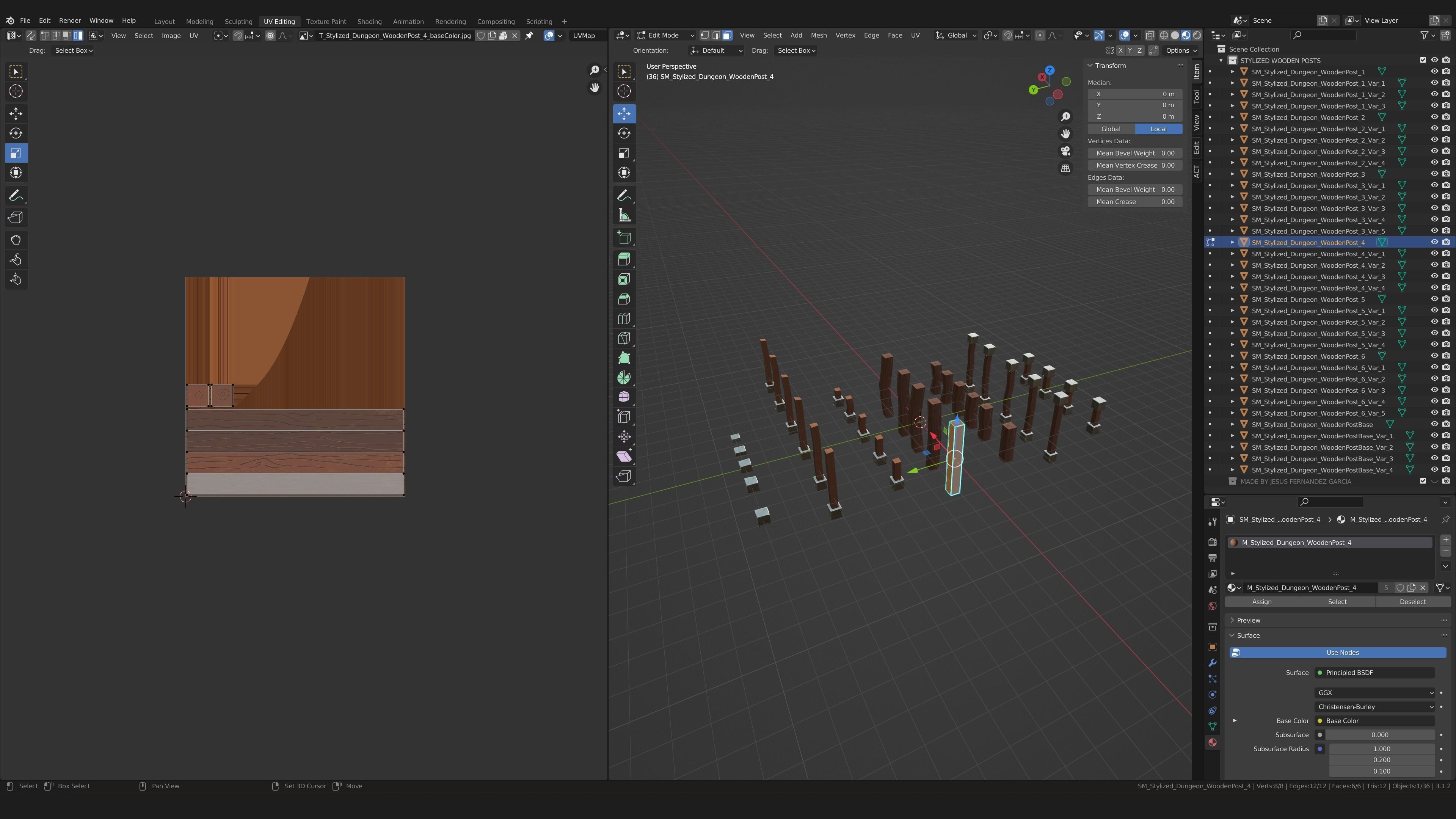This screenshot has width=1456, height=819.
Task: Select the Loop Cut tool
Action: point(624,319)
